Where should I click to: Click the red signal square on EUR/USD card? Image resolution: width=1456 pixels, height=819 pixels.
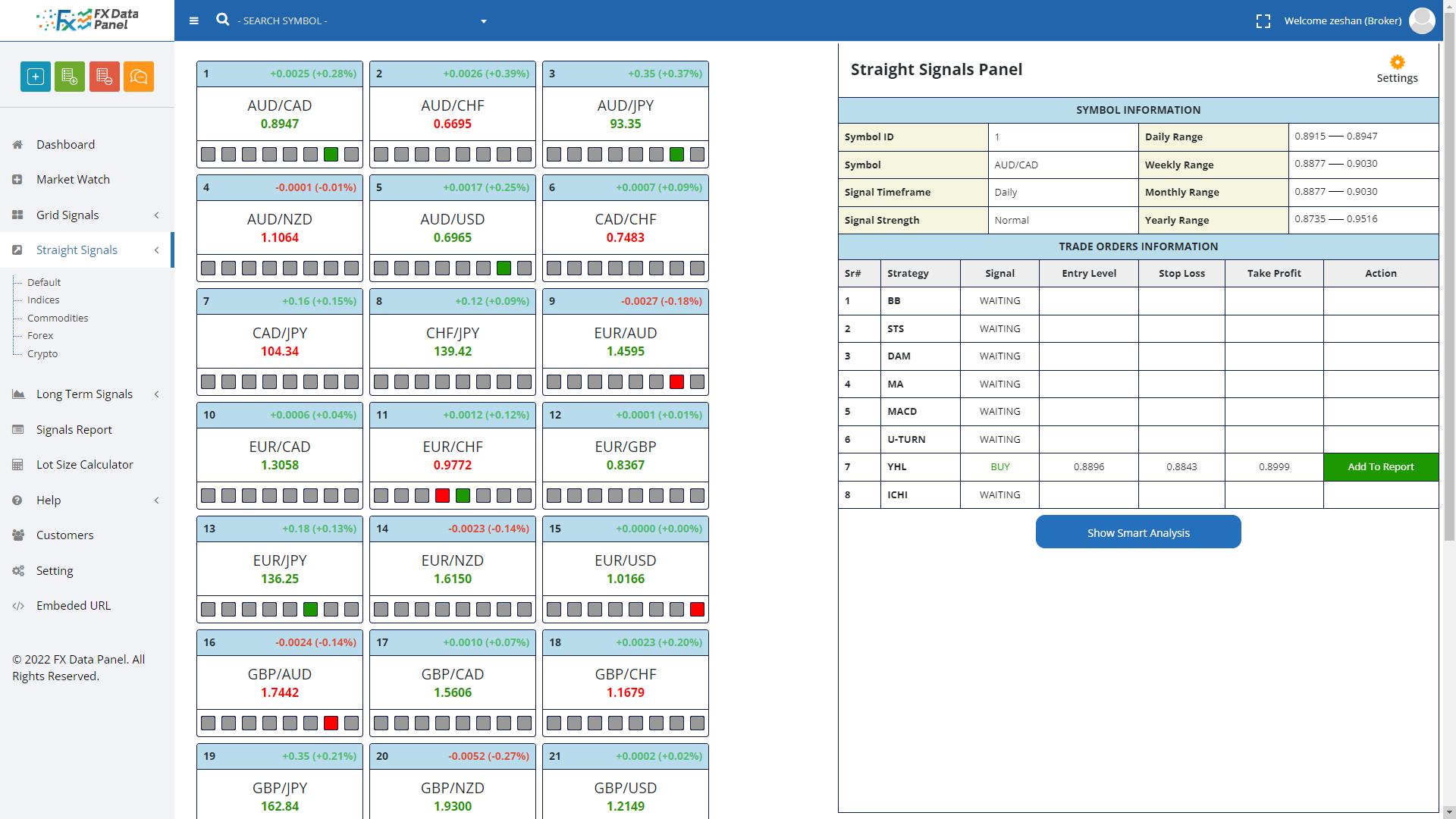(x=697, y=610)
